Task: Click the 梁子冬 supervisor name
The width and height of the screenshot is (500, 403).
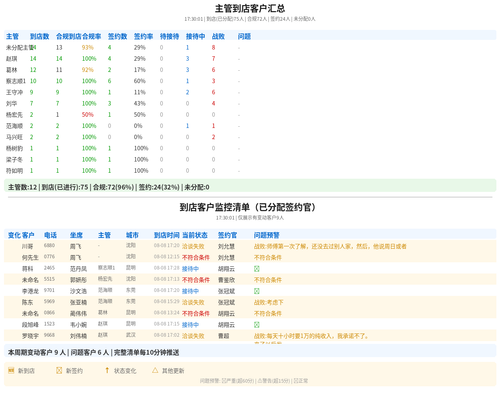Action: [15, 160]
